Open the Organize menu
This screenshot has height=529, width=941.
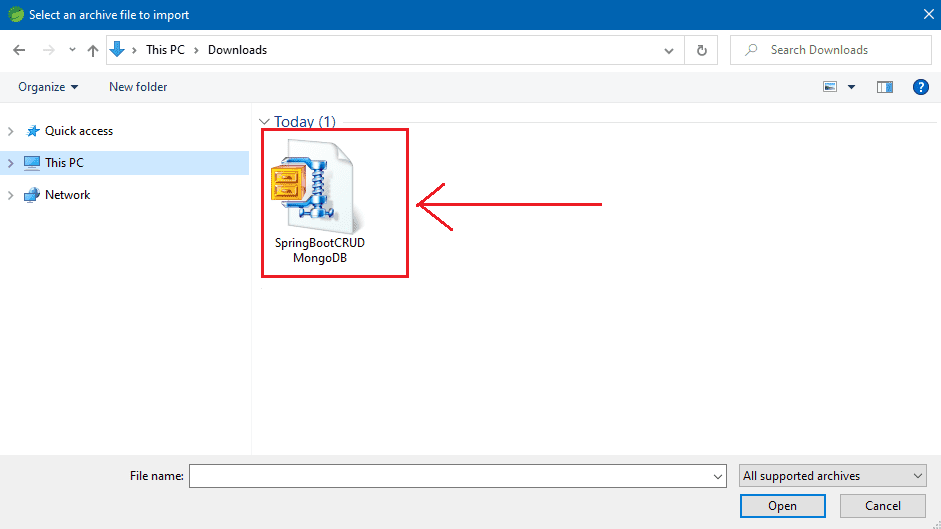coord(48,87)
